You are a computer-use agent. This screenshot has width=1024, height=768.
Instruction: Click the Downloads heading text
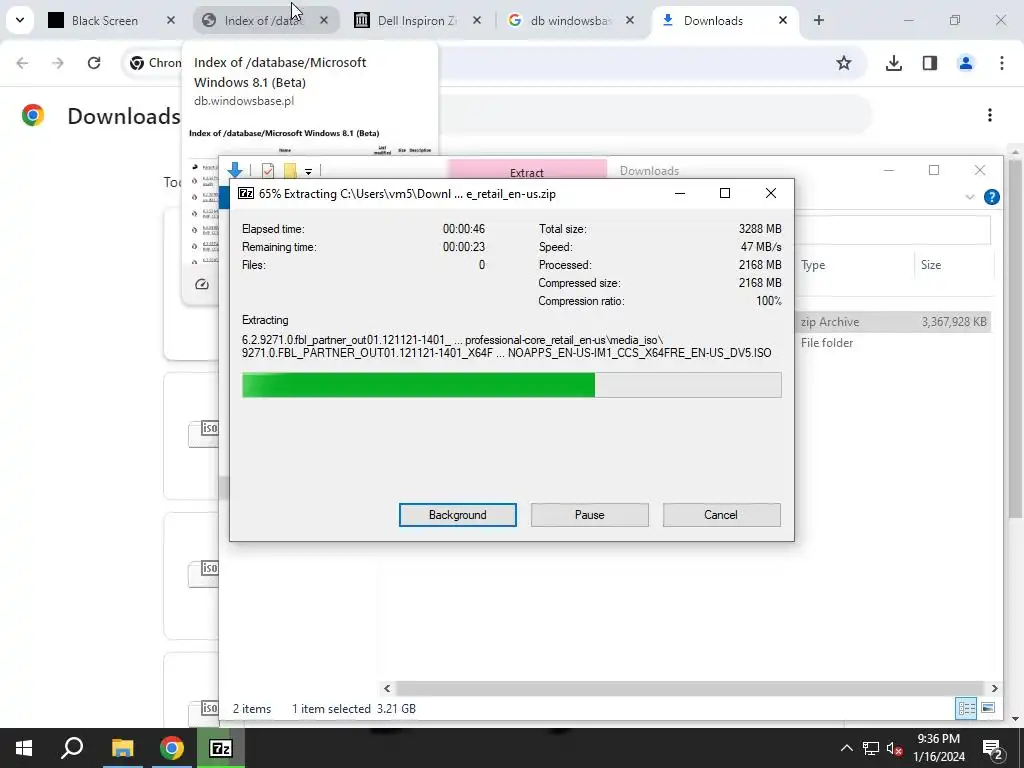coord(124,116)
